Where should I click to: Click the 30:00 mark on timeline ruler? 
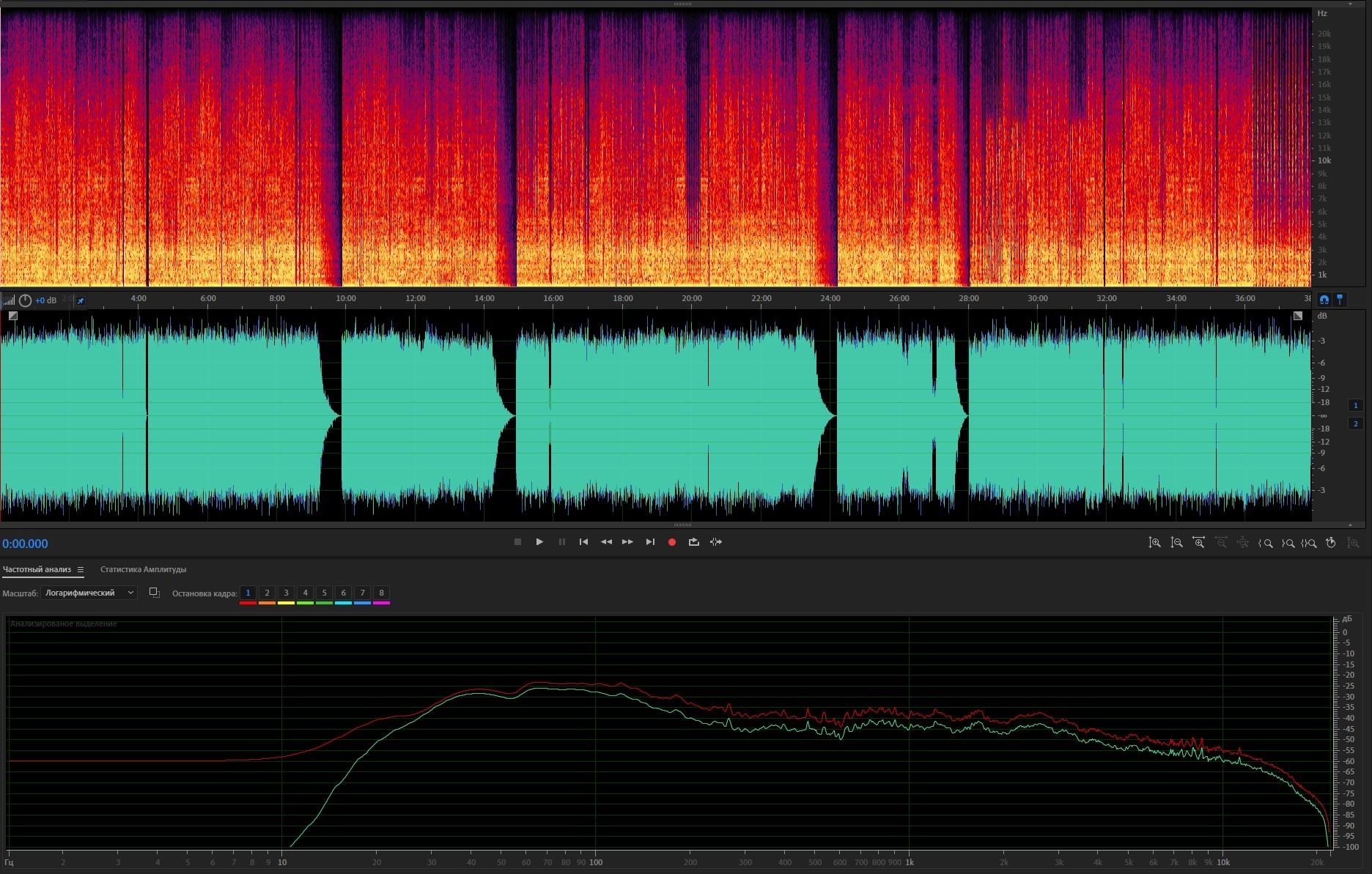pos(1037,298)
